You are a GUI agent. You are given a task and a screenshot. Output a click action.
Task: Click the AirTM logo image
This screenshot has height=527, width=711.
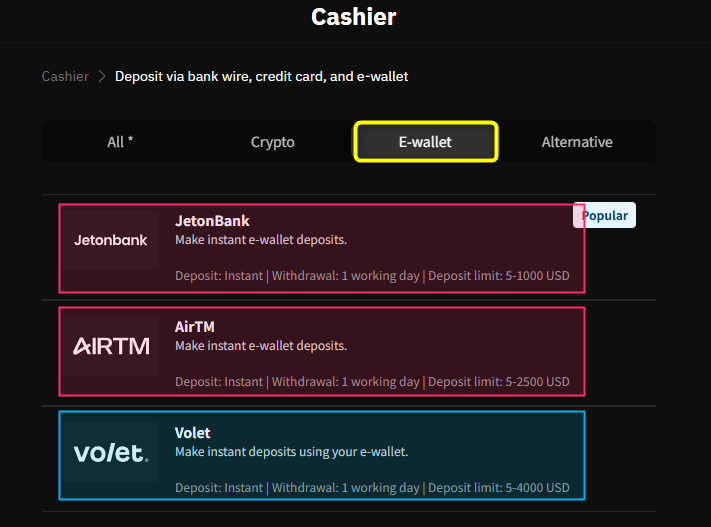point(111,346)
